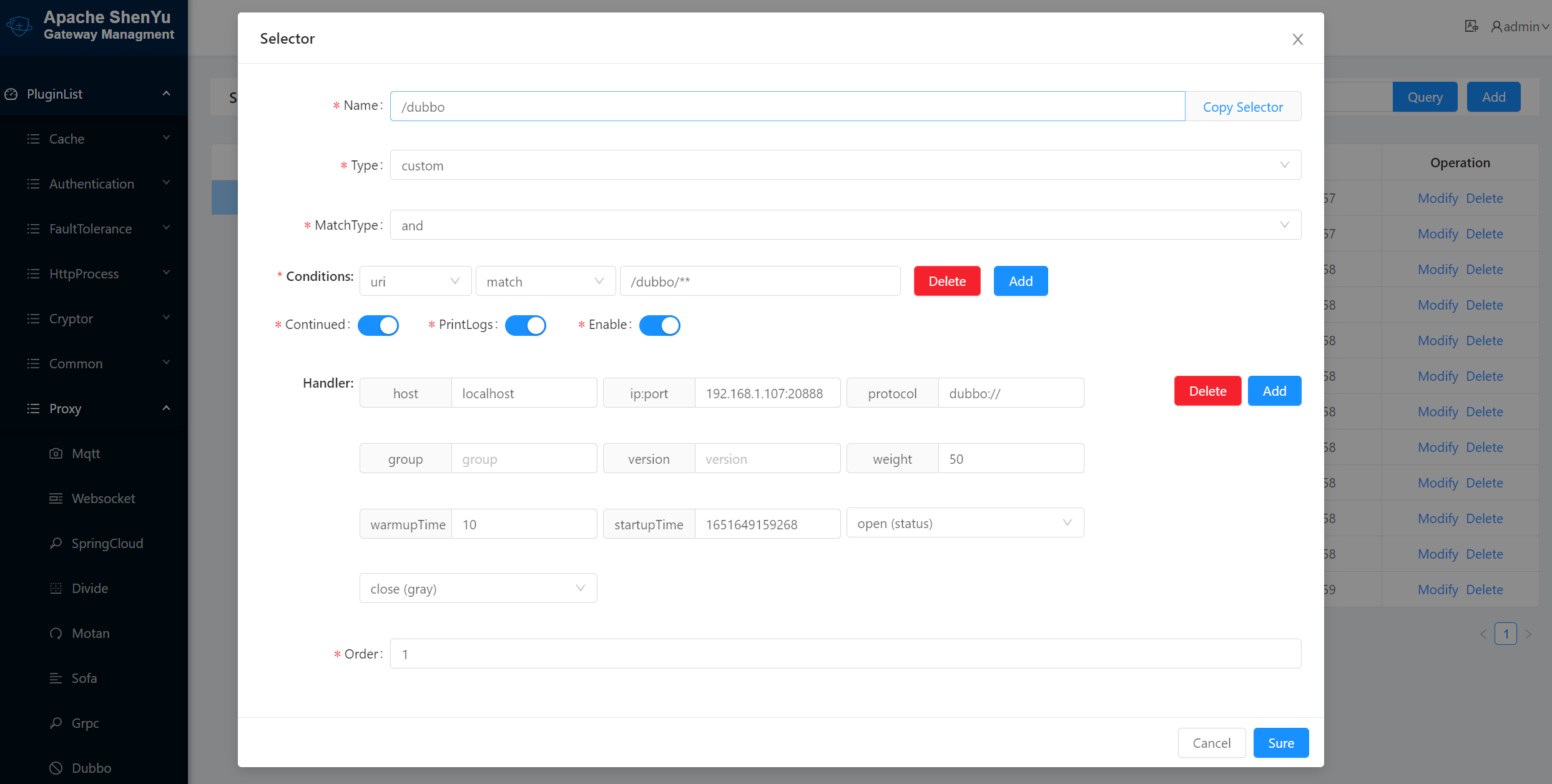
Task: Click the Mqtt plugin icon in the sidebar
Action: pyautogui.click(x=56, y=453)
